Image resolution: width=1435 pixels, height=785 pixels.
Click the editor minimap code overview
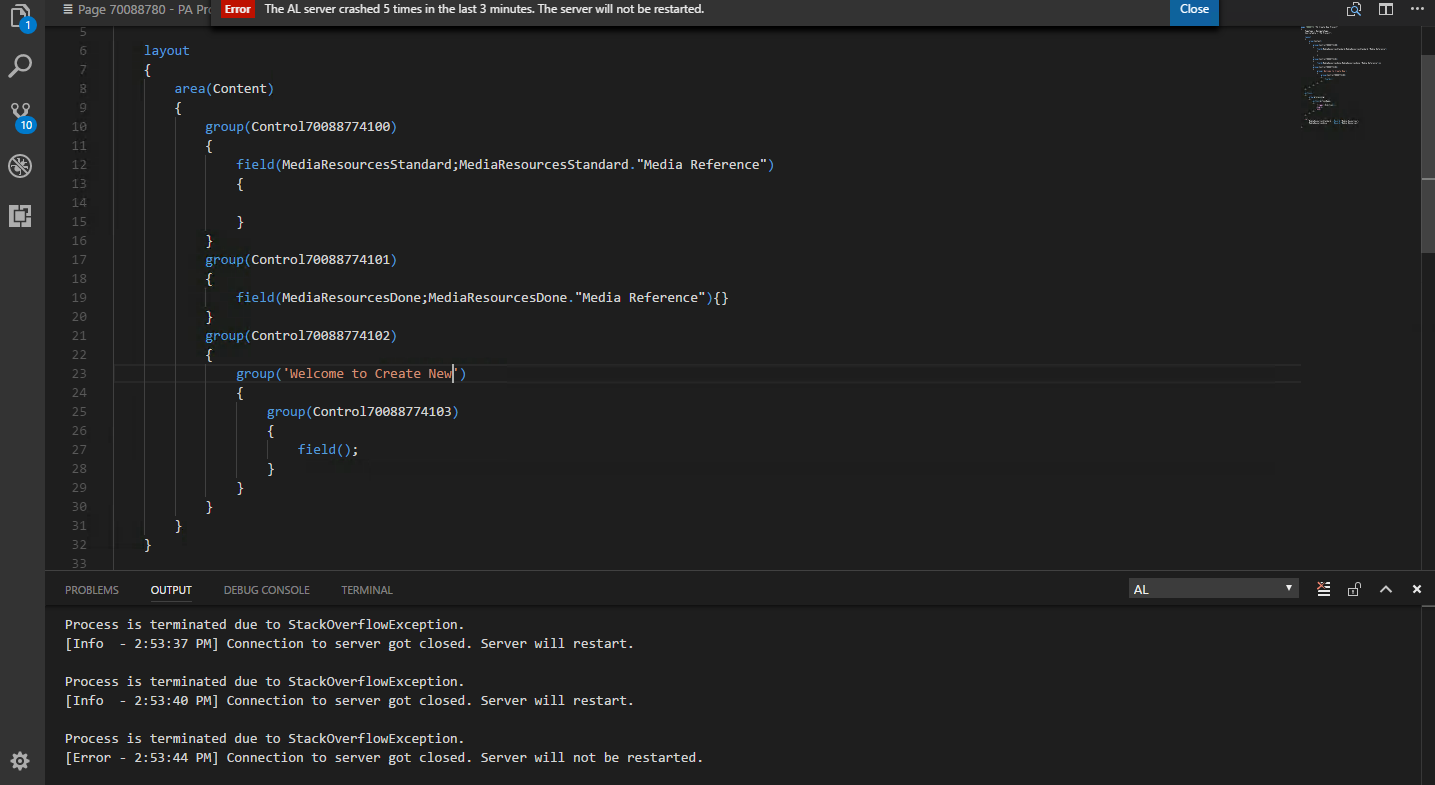[1345, 75]
